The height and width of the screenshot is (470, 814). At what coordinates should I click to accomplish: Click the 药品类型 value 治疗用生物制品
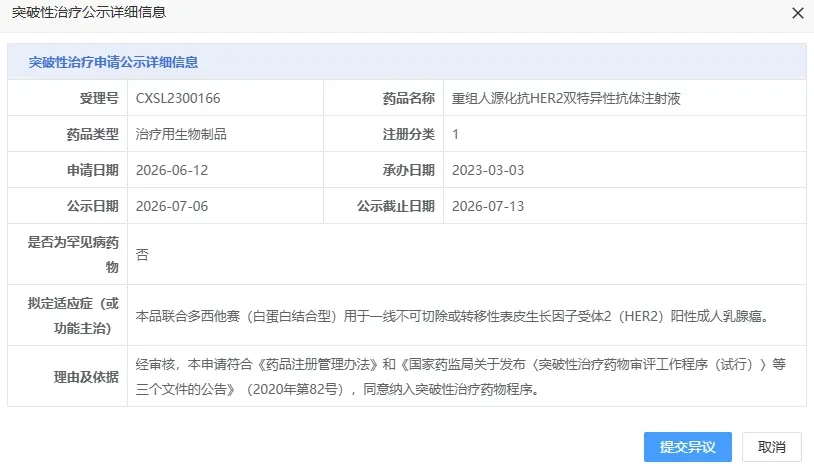[181, 134]
